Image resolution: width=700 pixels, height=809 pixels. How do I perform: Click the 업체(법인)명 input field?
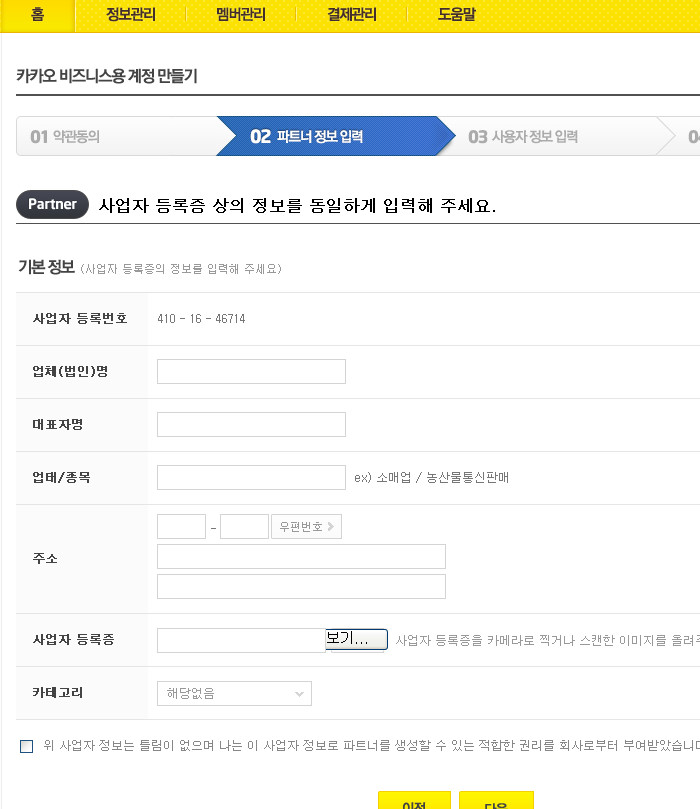[x=251, y=371]
